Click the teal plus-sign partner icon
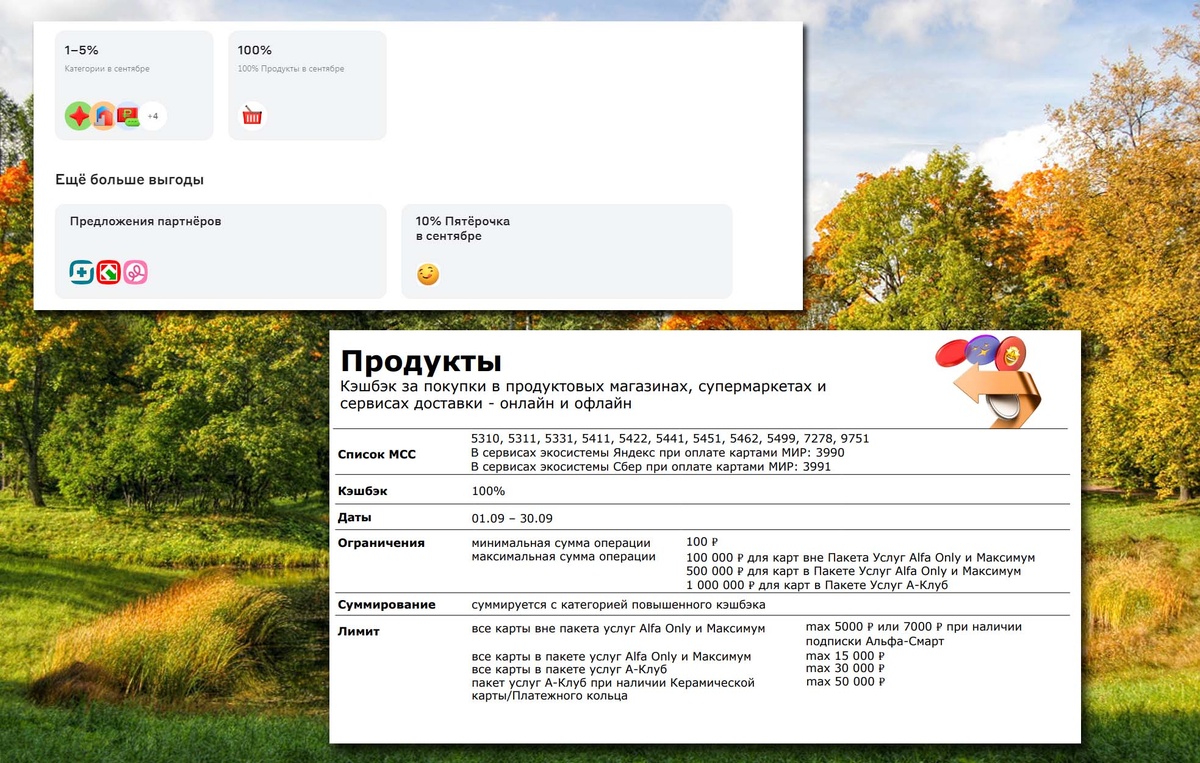 [x=82, y=272]
